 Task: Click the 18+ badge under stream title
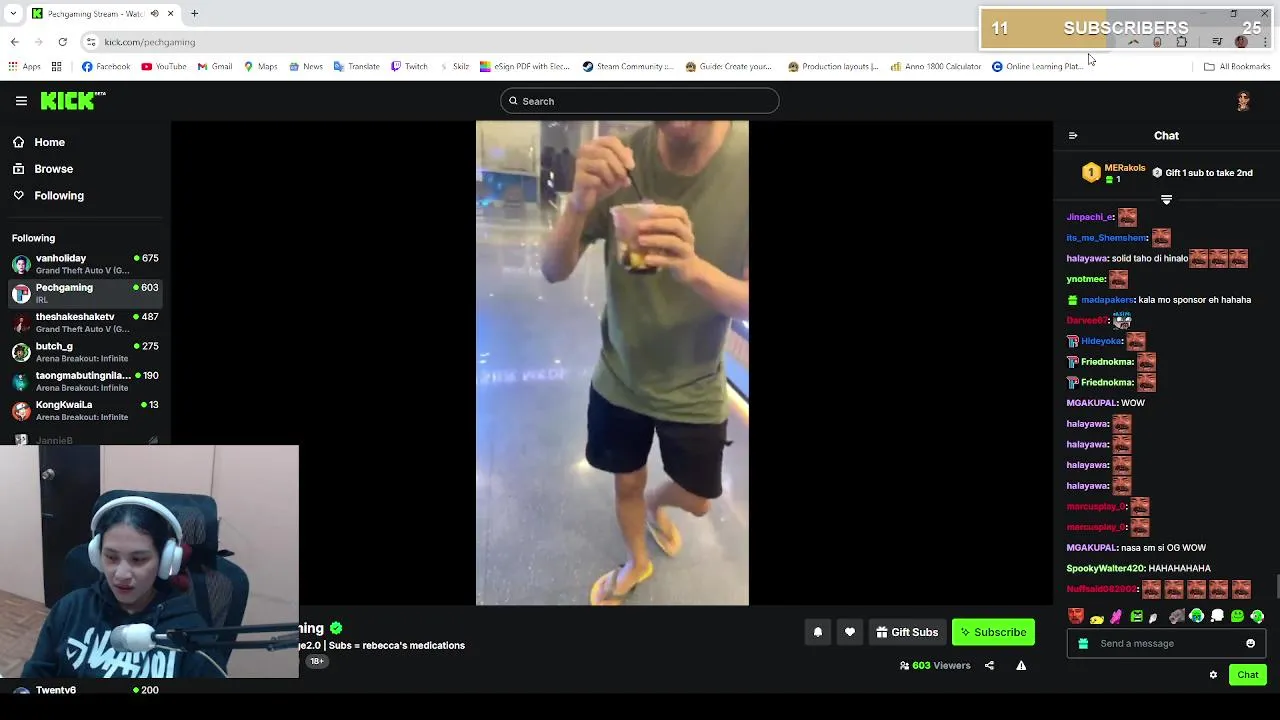[x=316, y=661]
